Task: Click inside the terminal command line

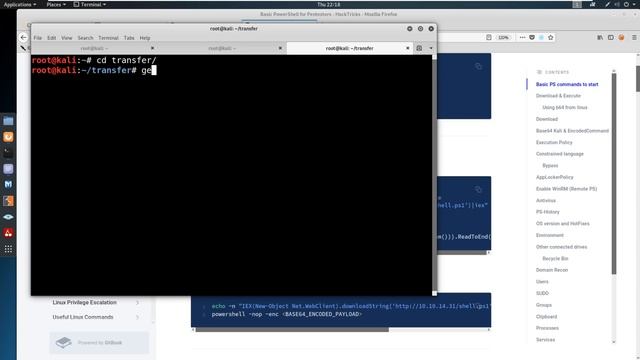Action: (x=231, y=70)
